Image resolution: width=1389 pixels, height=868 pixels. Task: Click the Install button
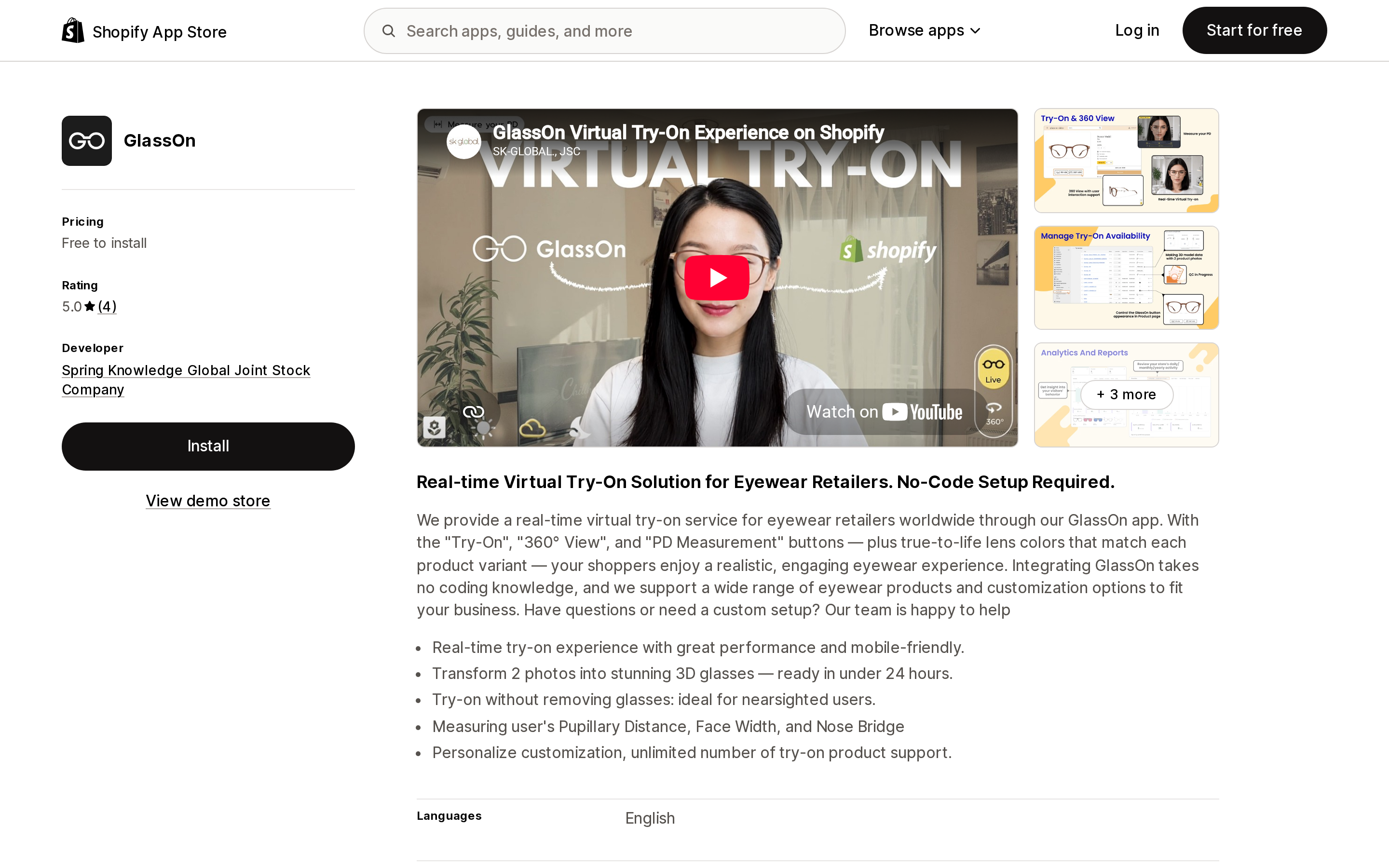208,446
